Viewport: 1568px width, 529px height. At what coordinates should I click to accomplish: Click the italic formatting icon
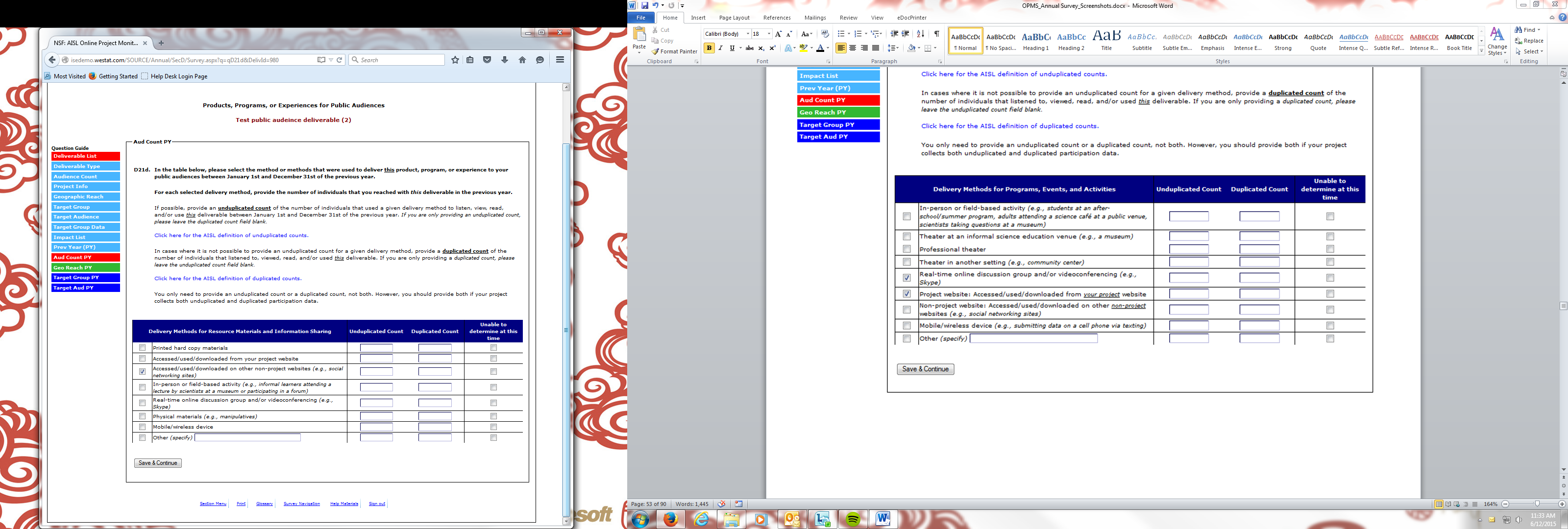coord(721,48)
